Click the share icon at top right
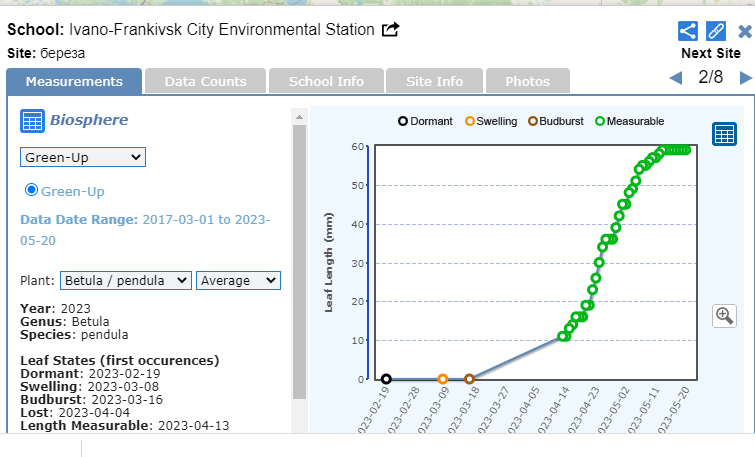Image resolution: width=755 pixels, height=457 pixels. pyautogui.click(x=688, y=31)
